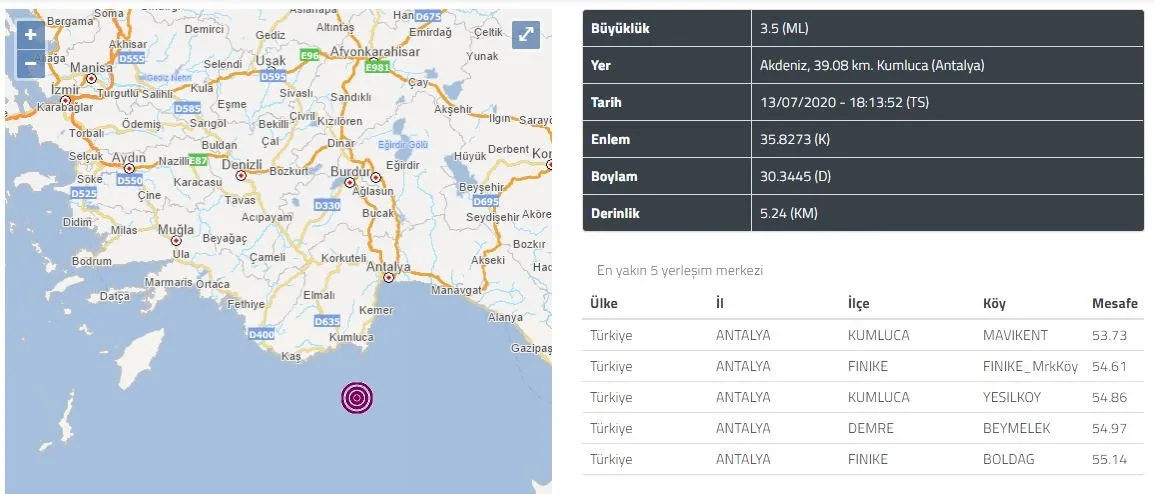This screenshot has width=1154, height=494.
Task: Expand the map to fullscreen
Action: click(x=526, y=35)
